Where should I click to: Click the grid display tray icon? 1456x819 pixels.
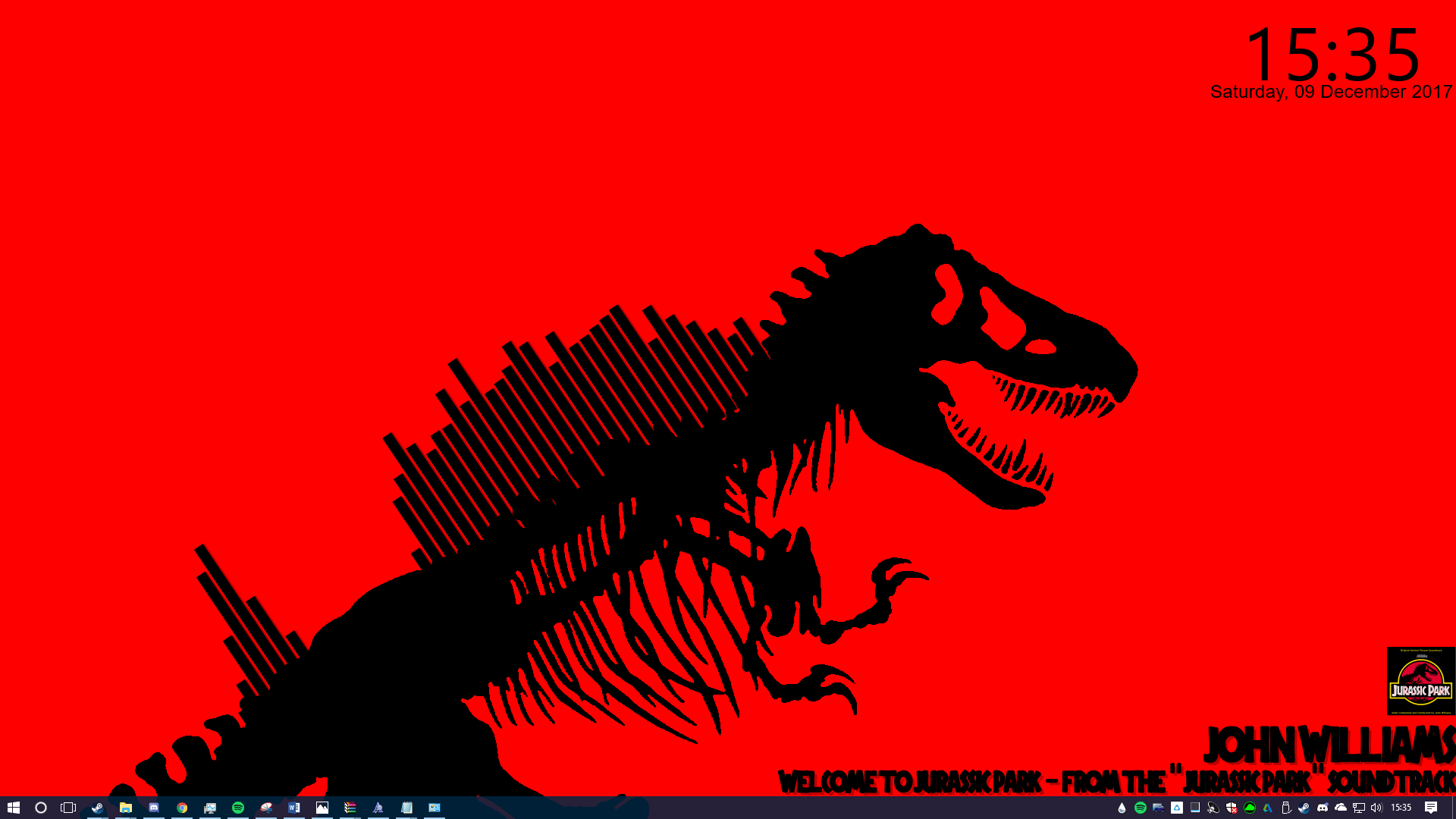(1195, 808)
